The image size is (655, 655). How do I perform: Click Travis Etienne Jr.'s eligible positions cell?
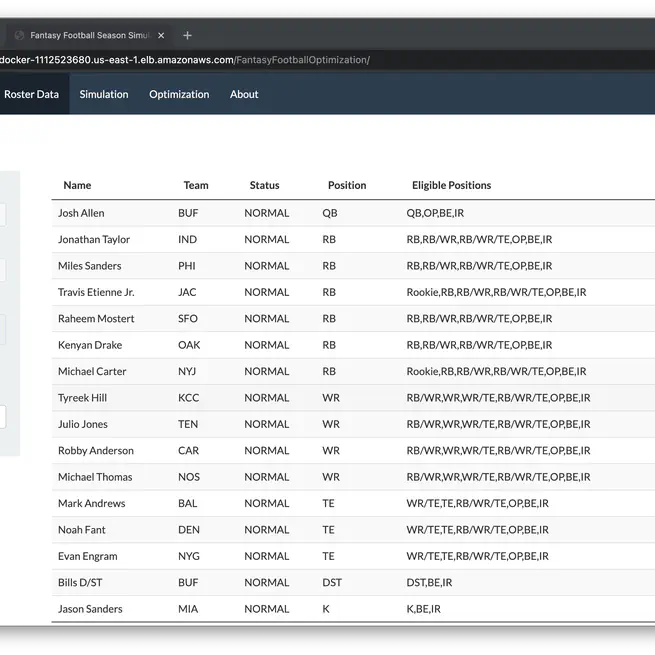click(x=496, y=292)
